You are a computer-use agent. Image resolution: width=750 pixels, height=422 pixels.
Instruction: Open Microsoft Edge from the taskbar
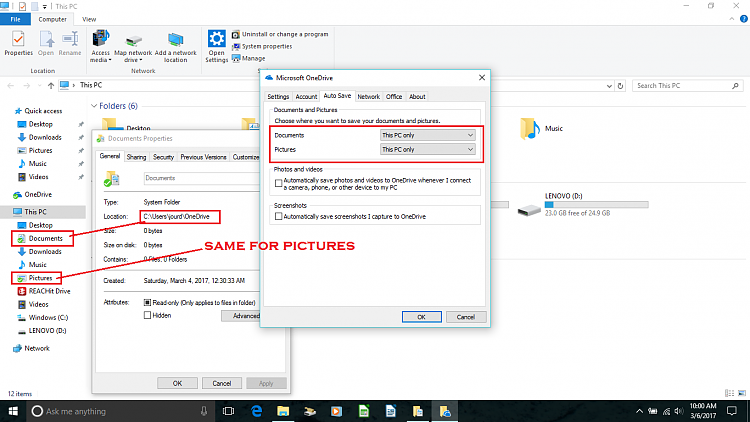click(257, 411)
